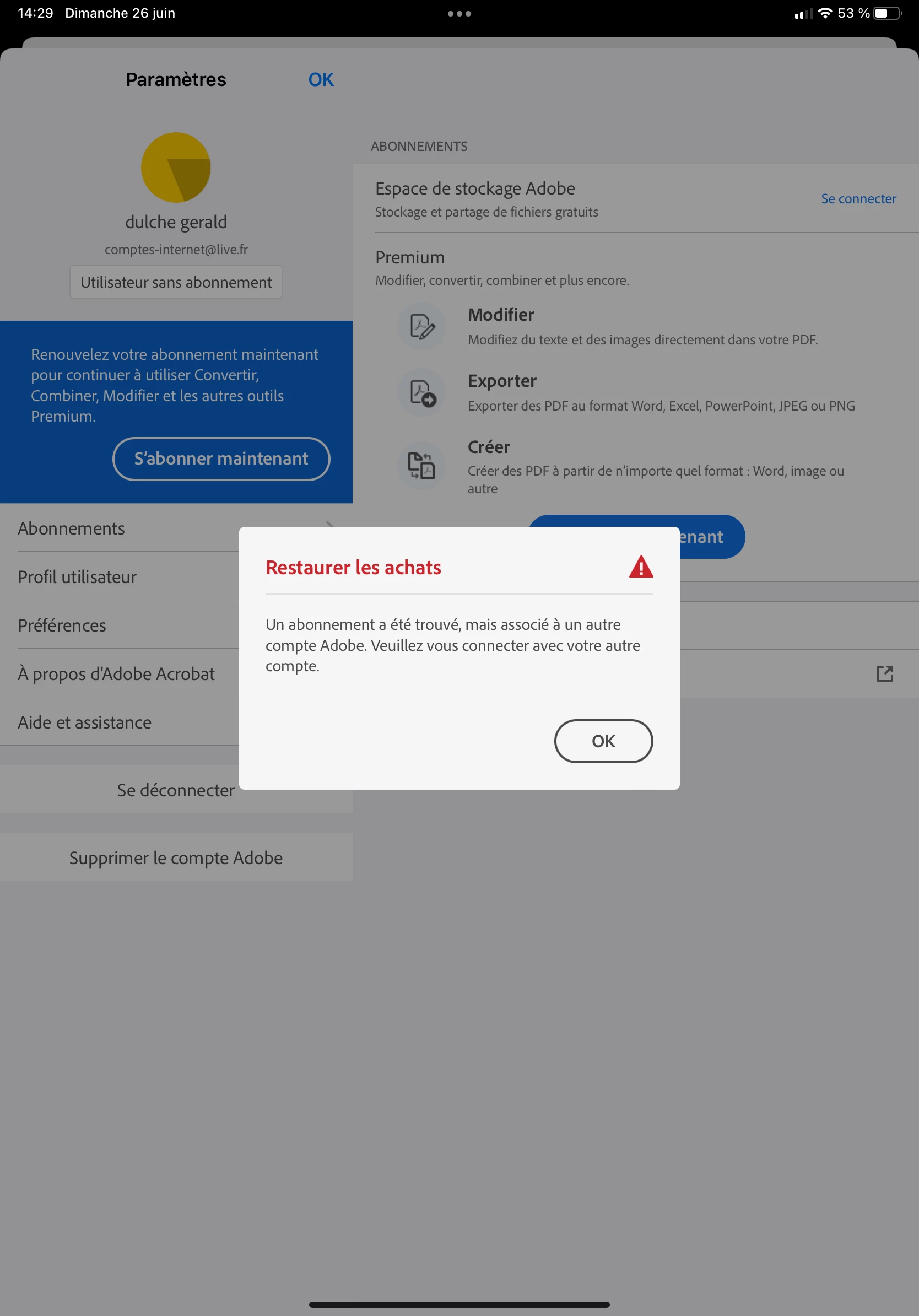The height and width of the screenshot is (1316, 919).
Task: Tap Se déconnecter
Action: click(176, 790)
